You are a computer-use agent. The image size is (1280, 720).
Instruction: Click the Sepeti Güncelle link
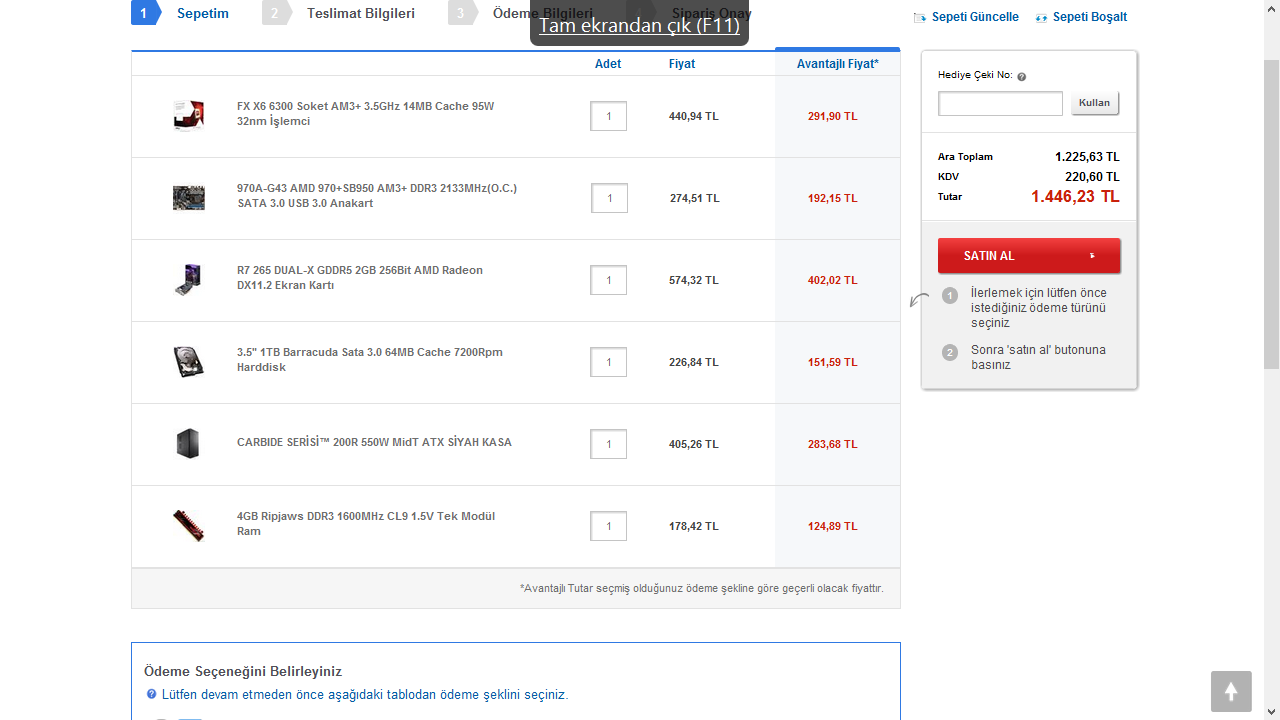point(966,17)
